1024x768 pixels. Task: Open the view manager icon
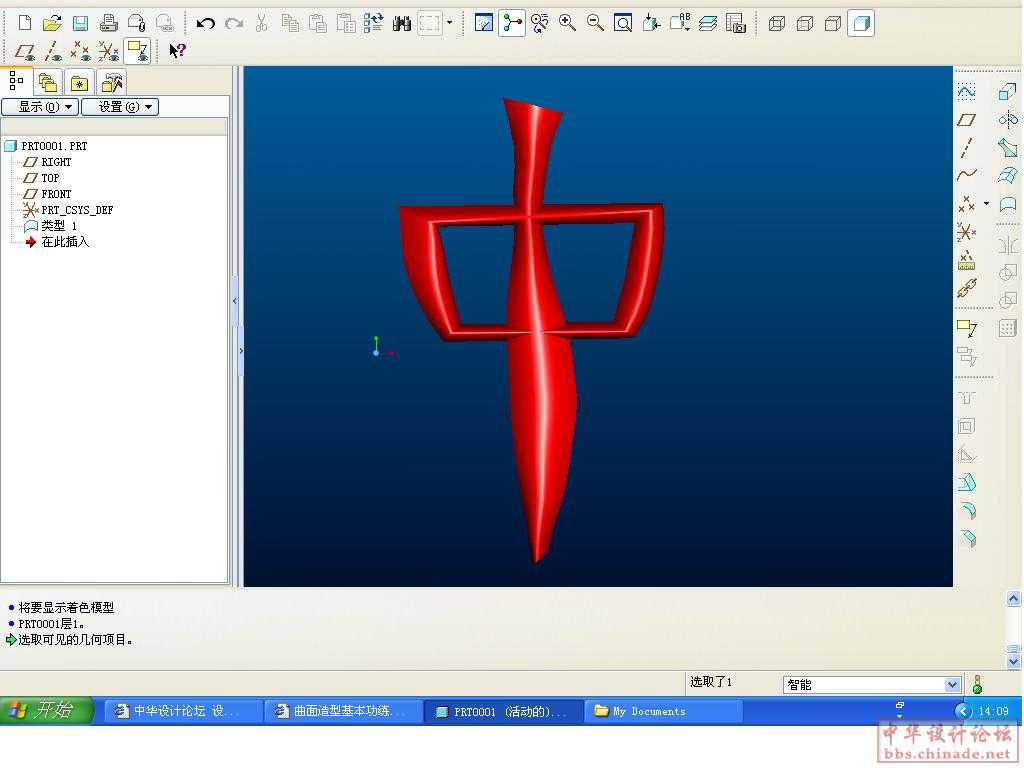(736, 24)
